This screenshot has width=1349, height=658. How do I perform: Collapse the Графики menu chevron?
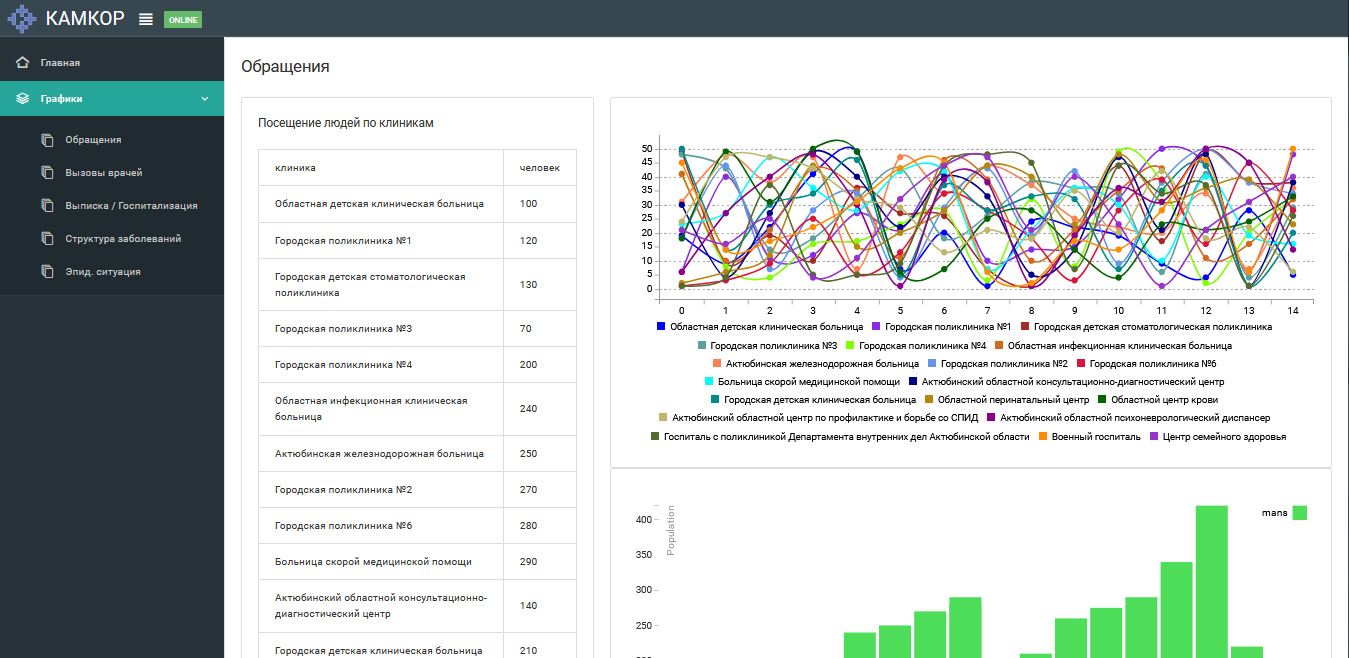204,99
